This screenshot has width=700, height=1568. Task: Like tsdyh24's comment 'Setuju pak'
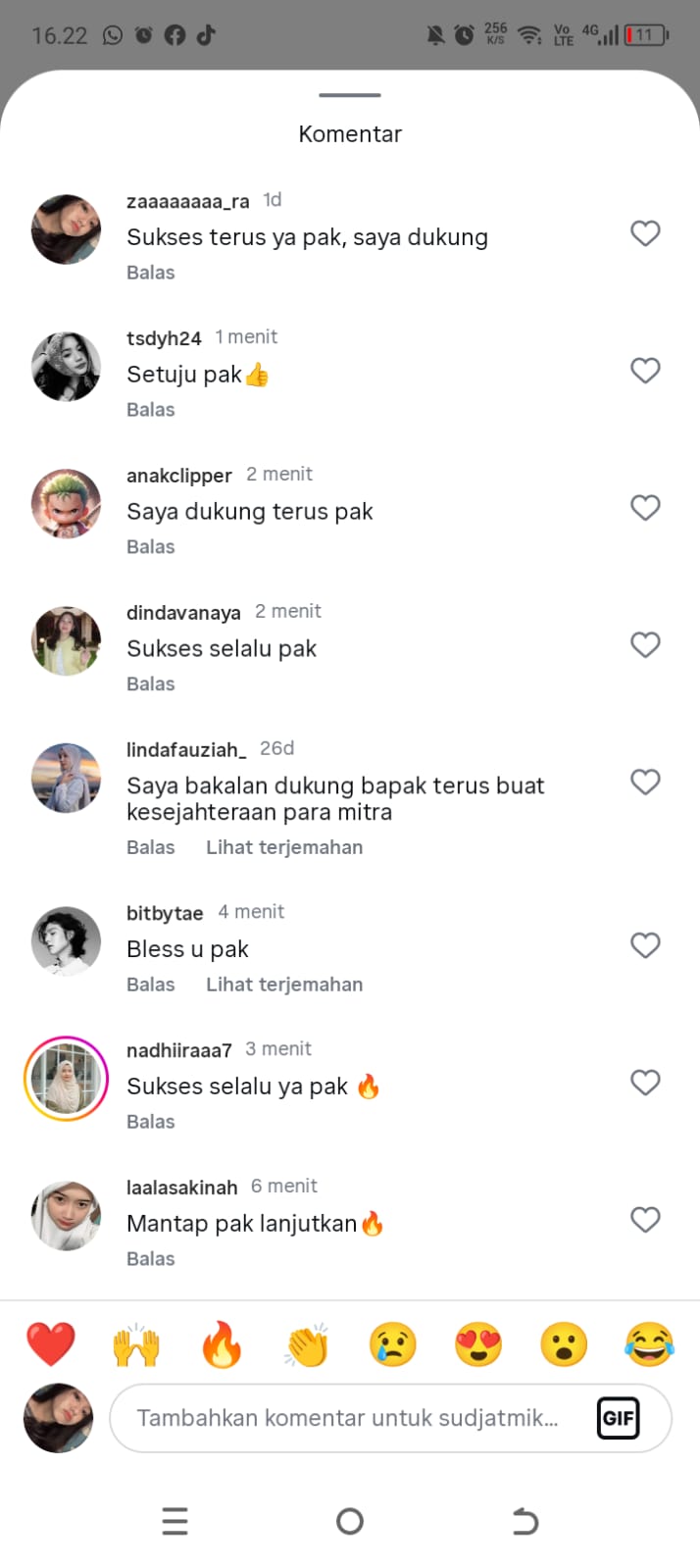point(645,371)
